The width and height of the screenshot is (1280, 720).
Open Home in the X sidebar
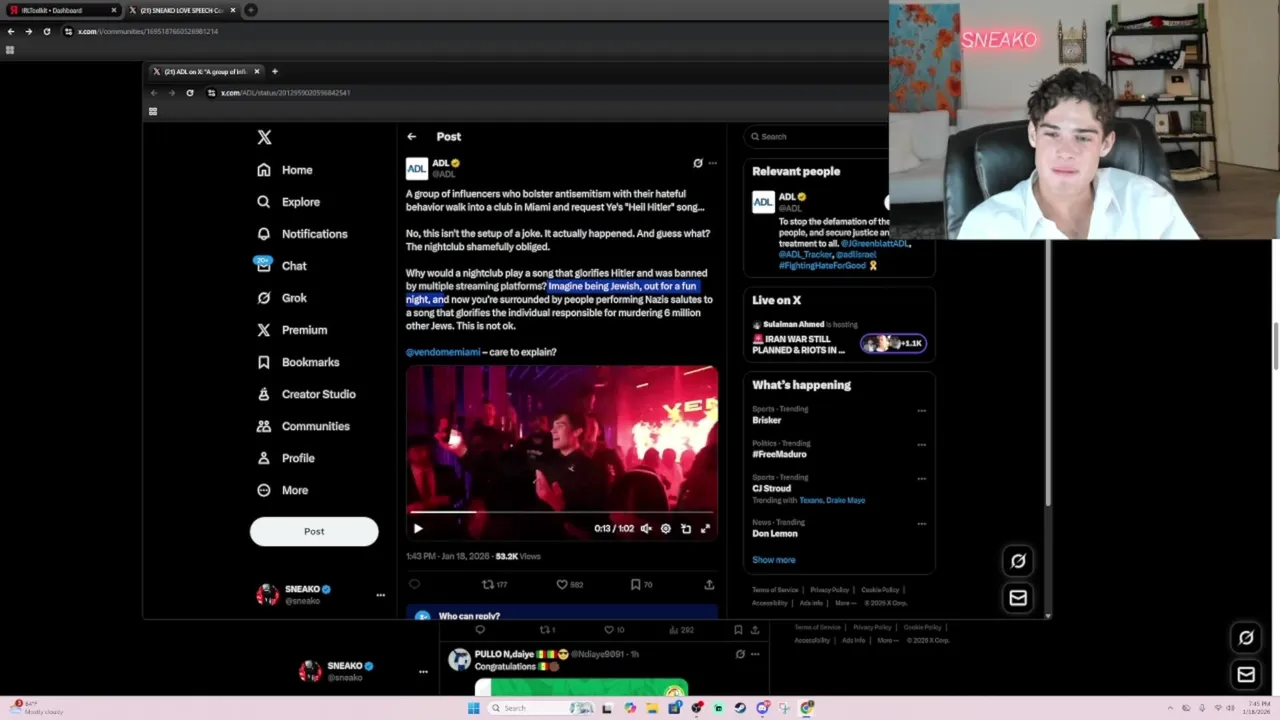(285, 170)
